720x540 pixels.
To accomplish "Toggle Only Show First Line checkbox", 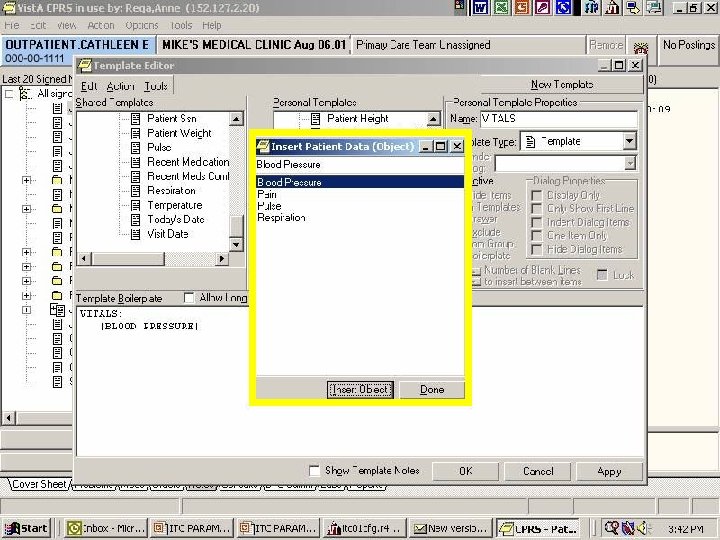I will (536, 209).
